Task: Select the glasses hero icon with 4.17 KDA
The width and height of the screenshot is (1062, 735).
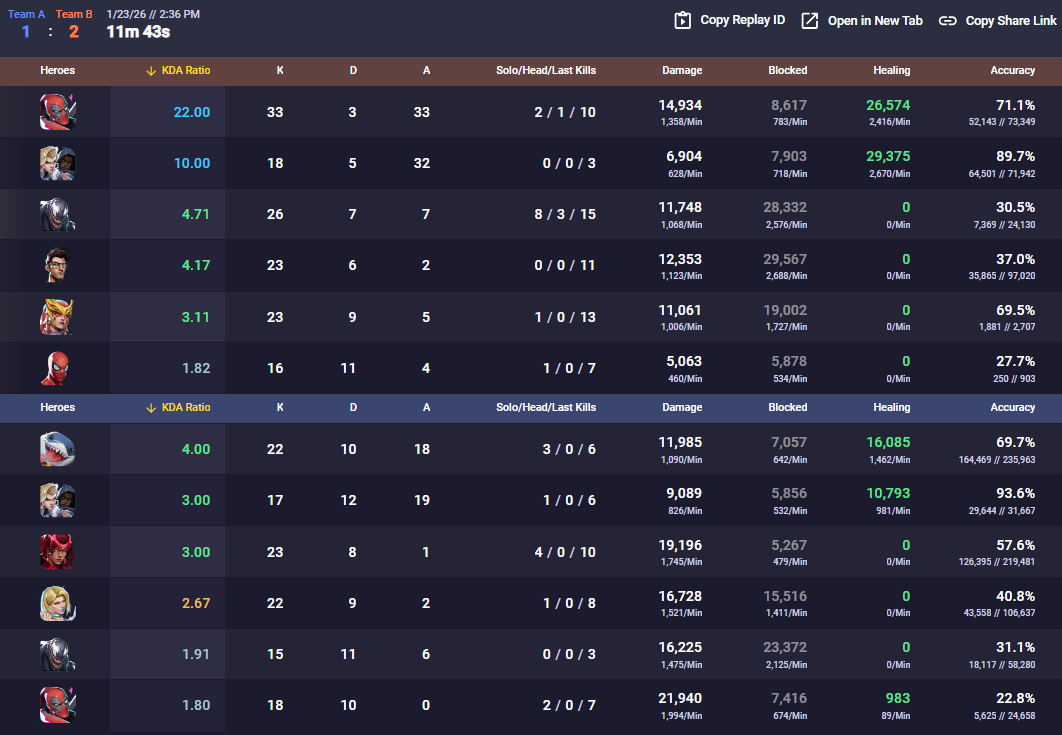Action: [x=58, y=266]
